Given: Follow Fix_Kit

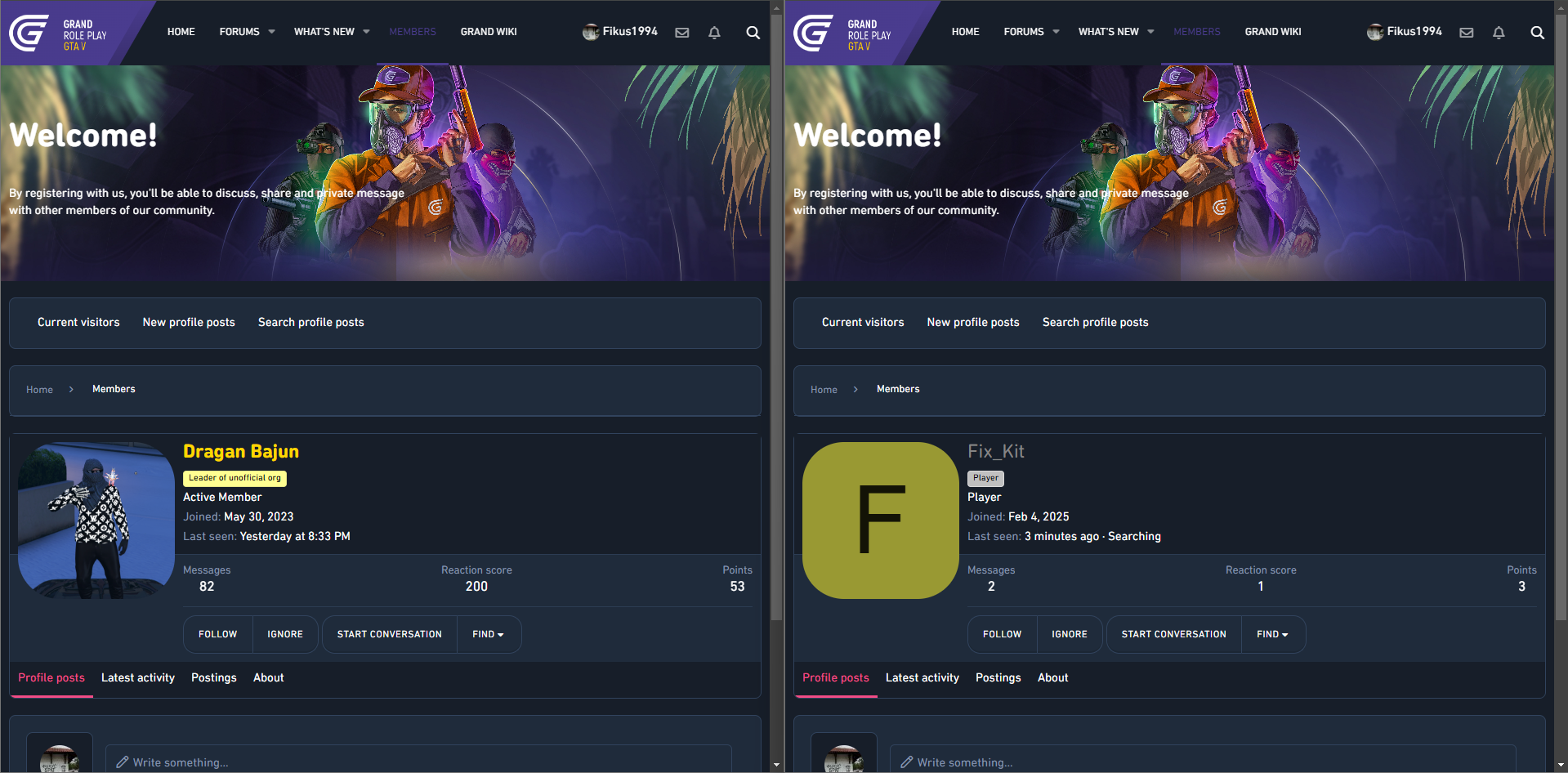Looking at the screenshot, I should click(1003, 634).
